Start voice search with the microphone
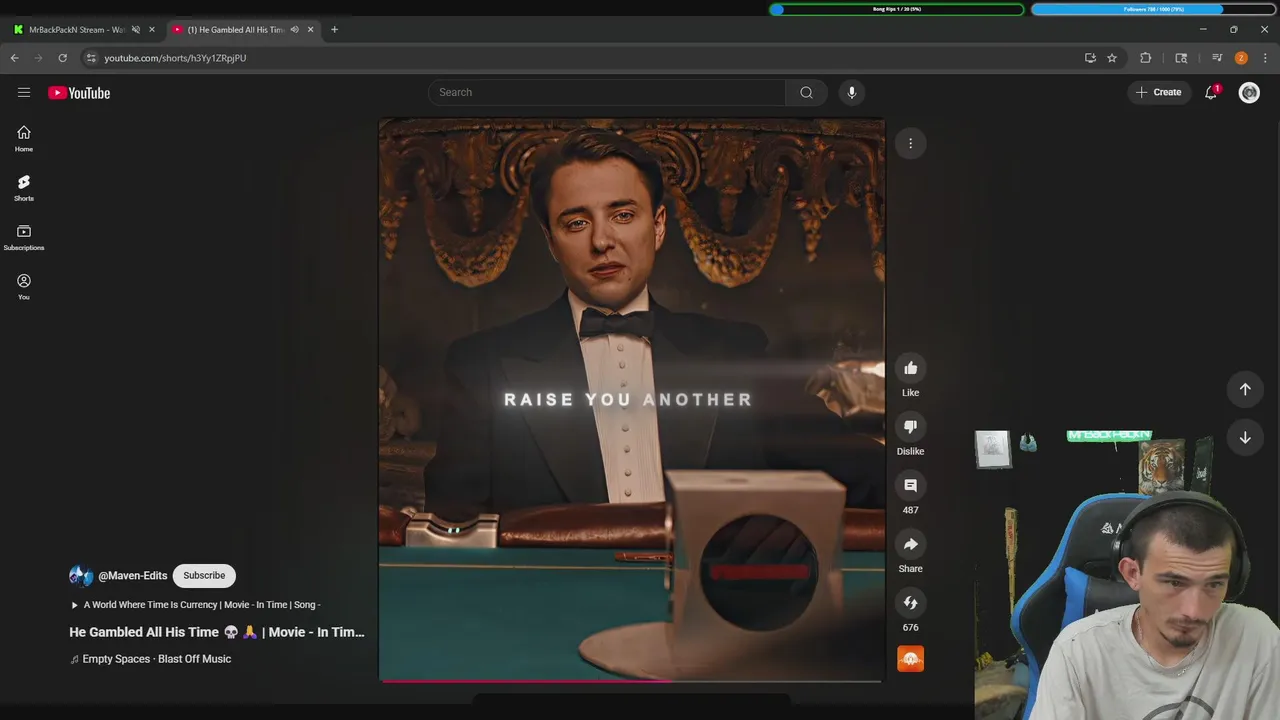The image size is (1280, 720). 852,92
